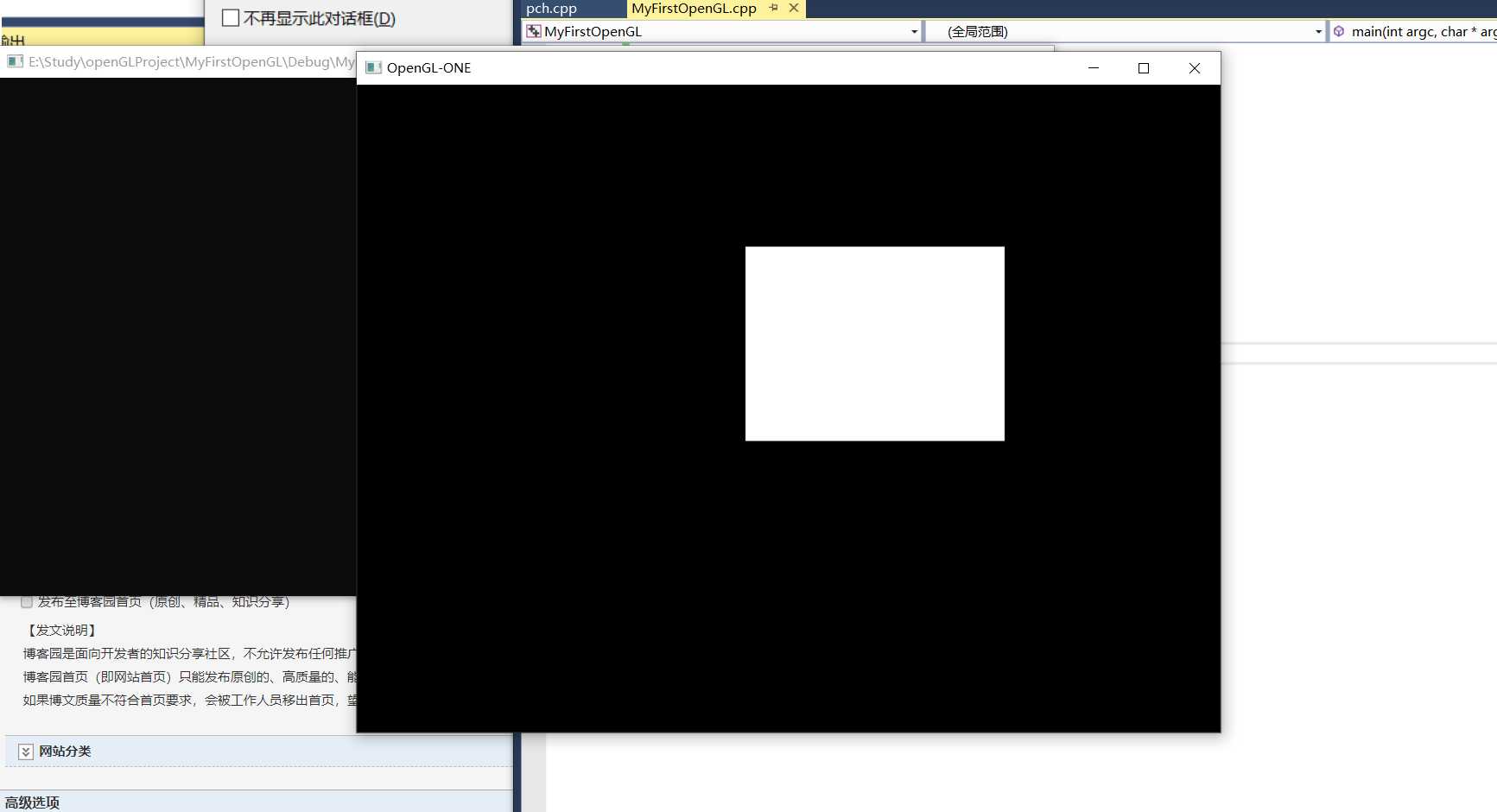Click the OpenGL-ONE window app icon
The width and height of the screenshot is (1497, 812).
click(x=373, y=68)
